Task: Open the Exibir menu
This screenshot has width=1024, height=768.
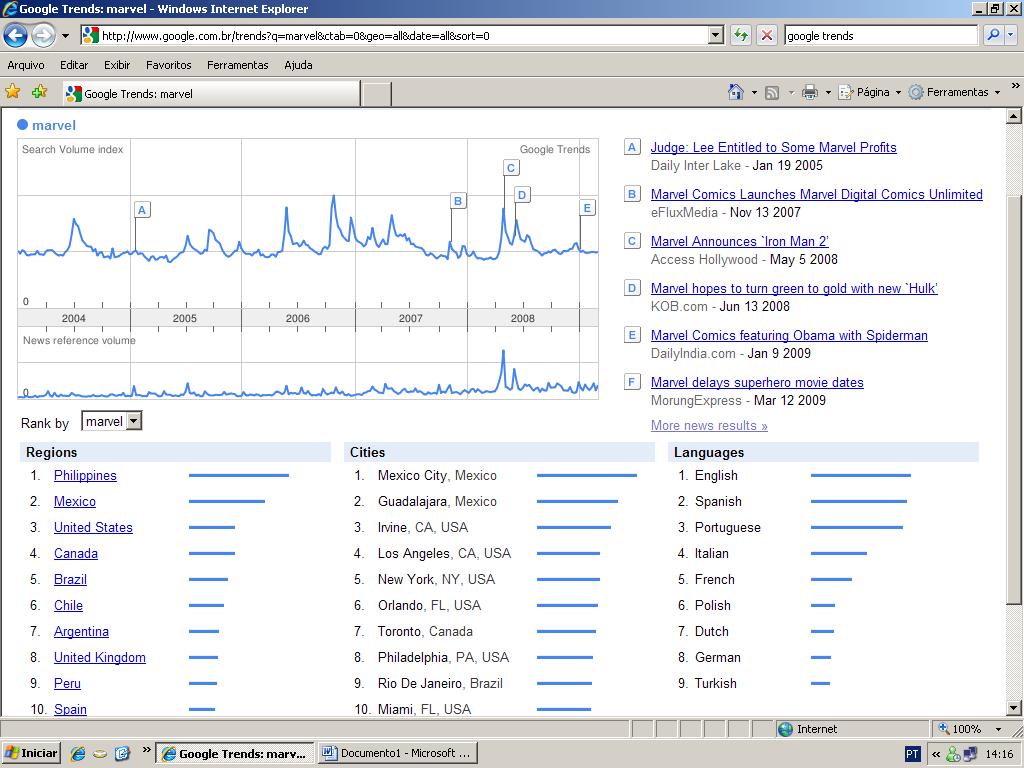Action: click(117, 65)
